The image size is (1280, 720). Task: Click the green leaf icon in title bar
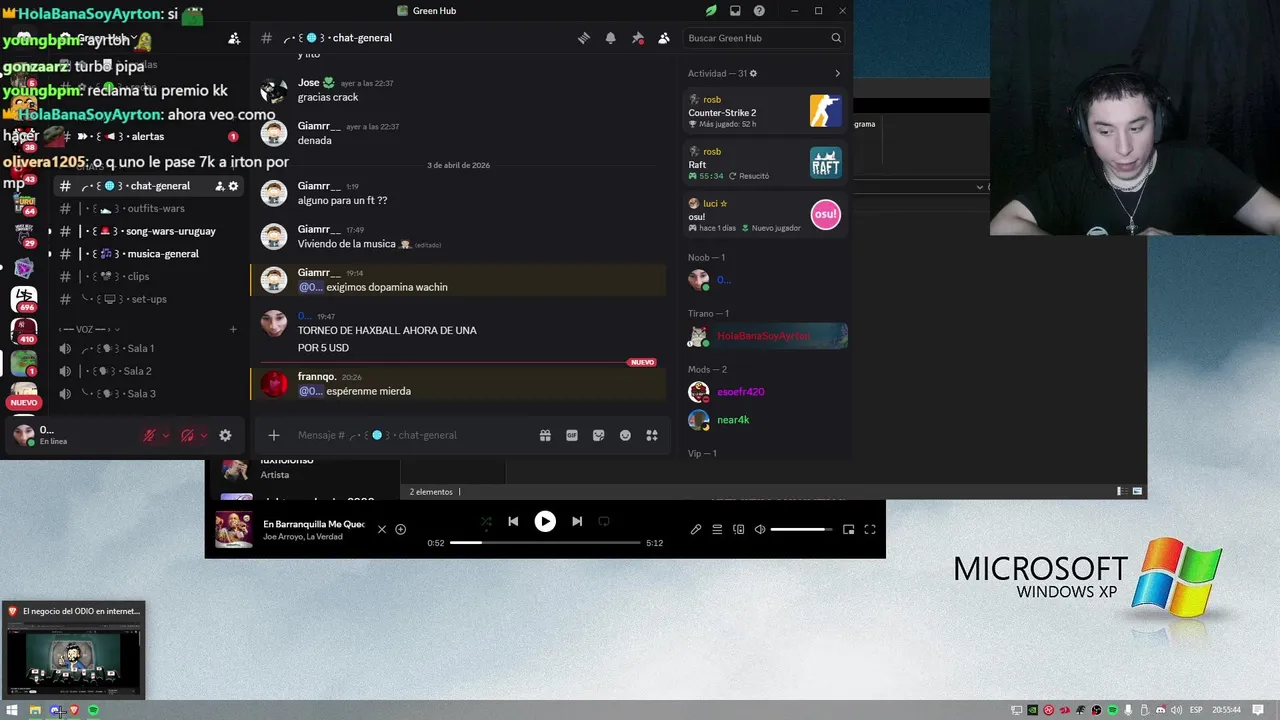pyautogui.click(x=711, y=10)
